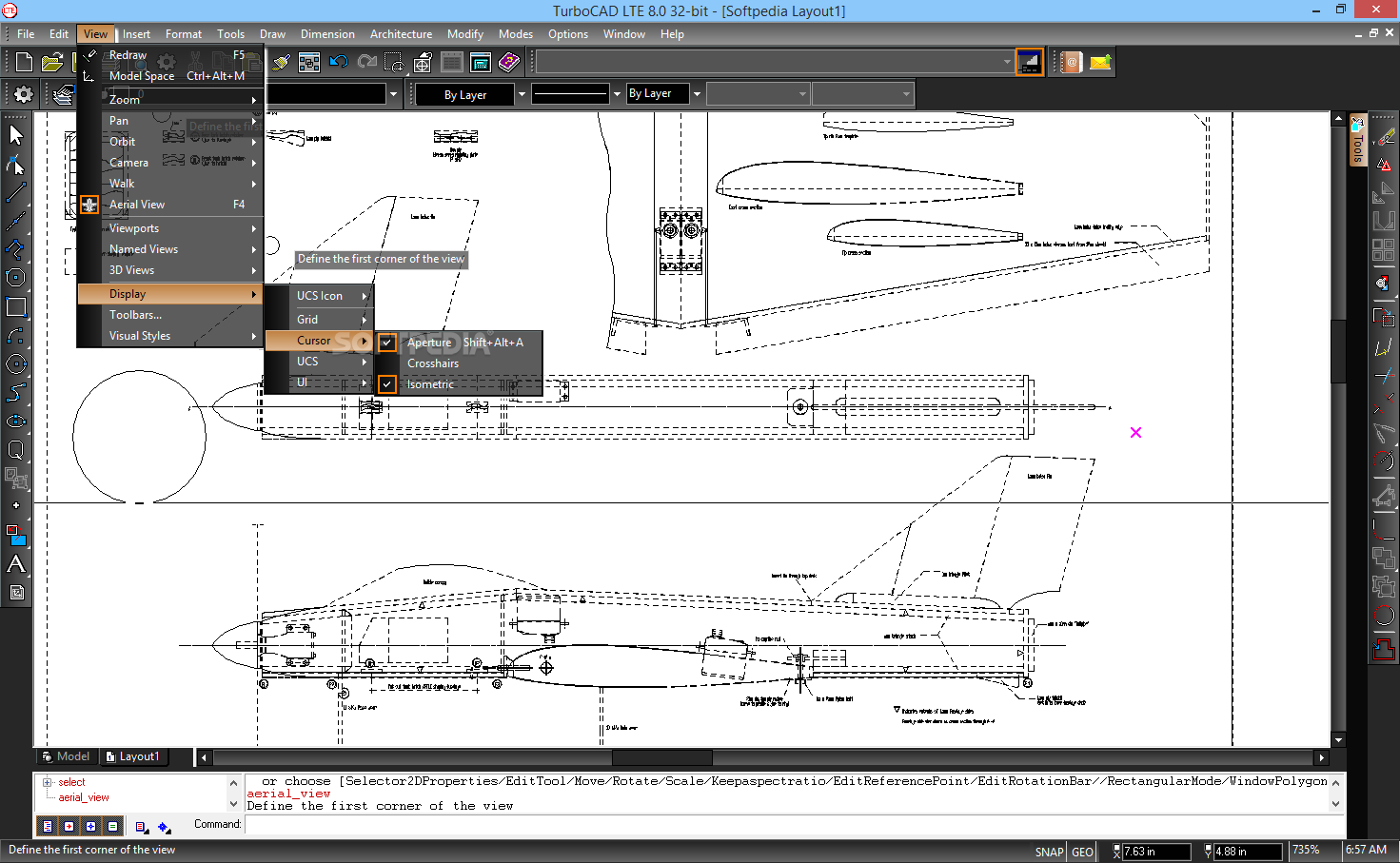Open the long empty toolbar combo box
Viewport: 1400px width, 863px height.
(x=774, y=63)
